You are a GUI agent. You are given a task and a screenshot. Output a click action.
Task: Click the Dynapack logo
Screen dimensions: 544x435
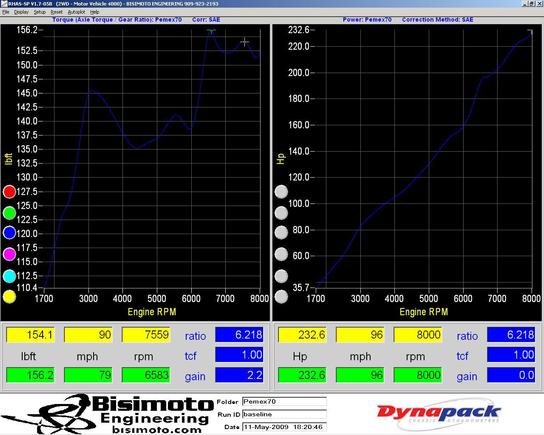439,413
